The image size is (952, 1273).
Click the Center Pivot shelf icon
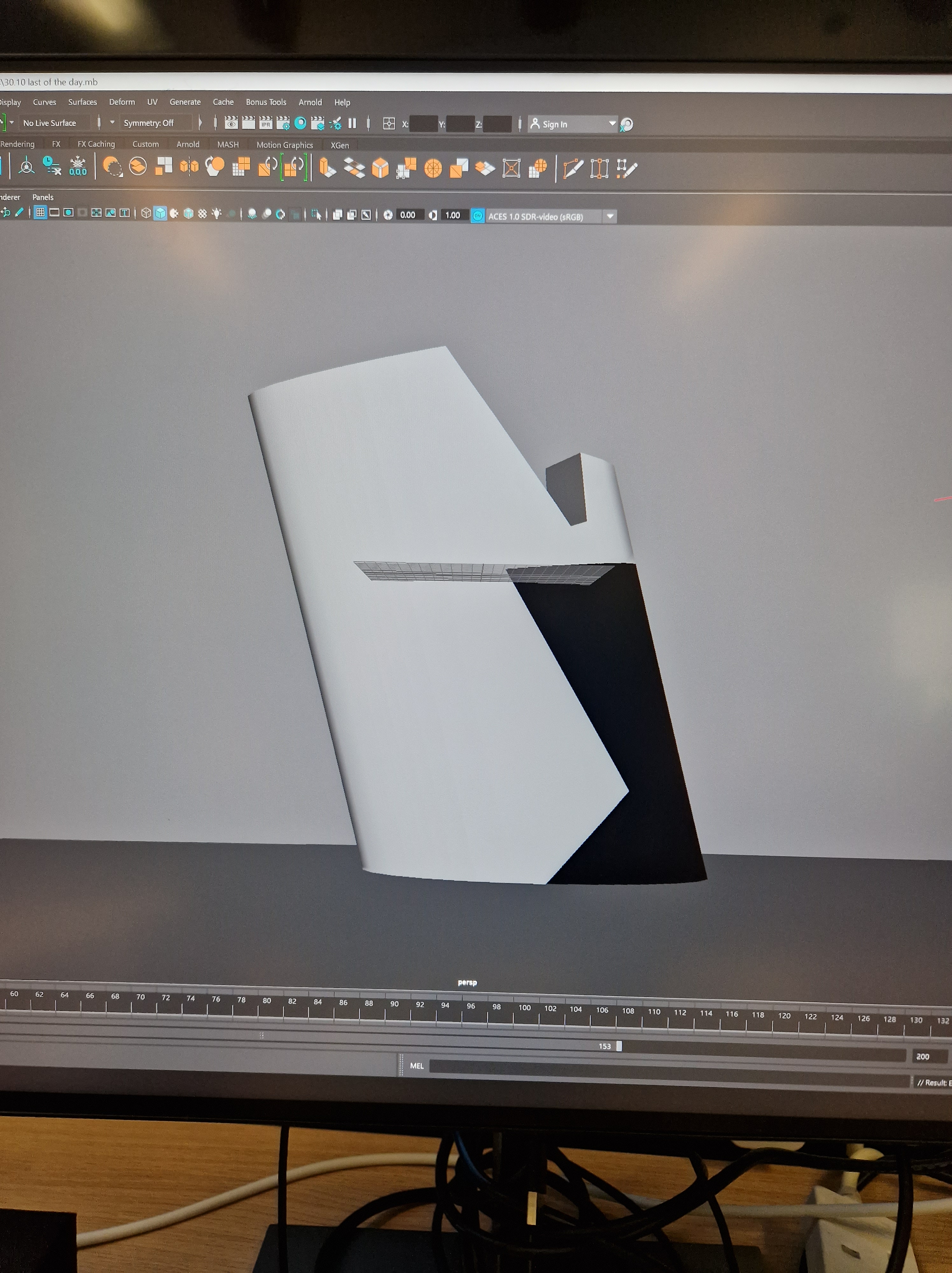(x=26, y=166)
